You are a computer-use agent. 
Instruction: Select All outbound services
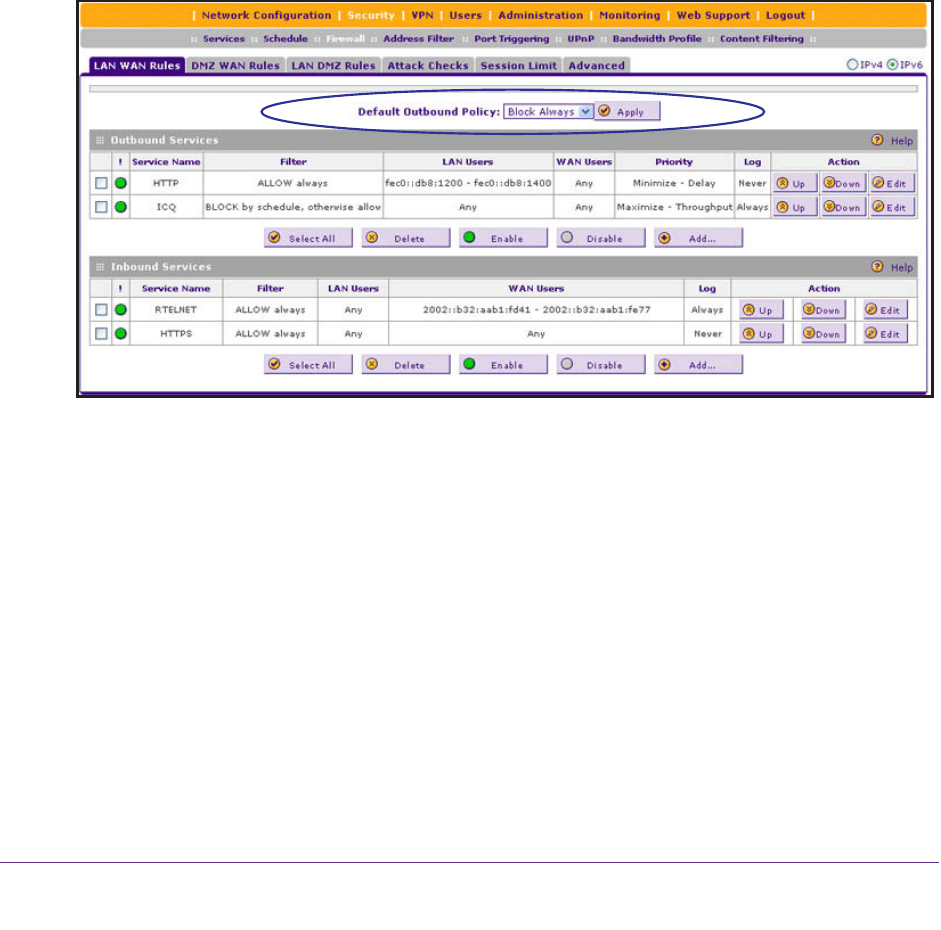(308, 238)
